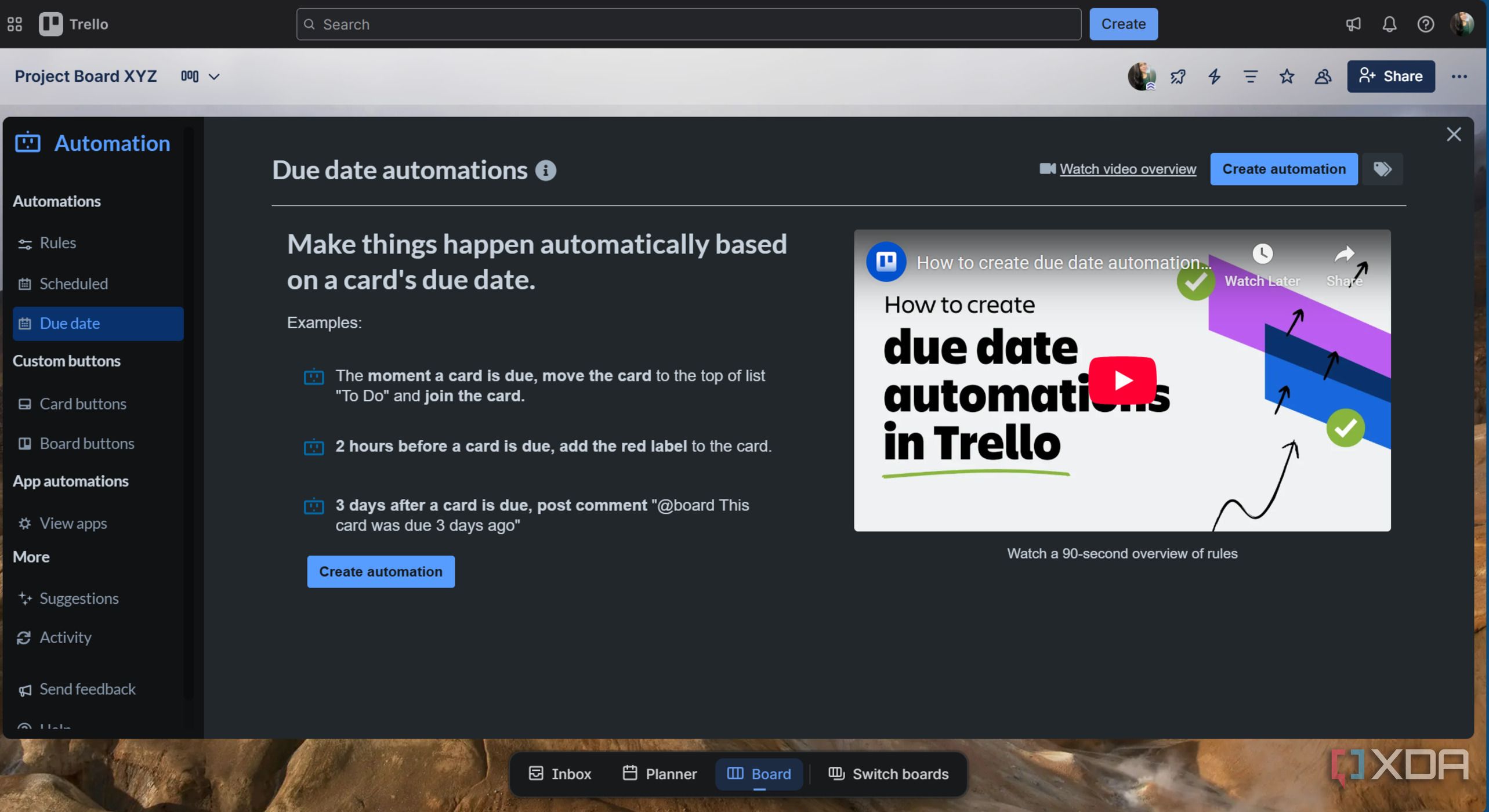Click the Trello logo home link
This screenshot has width=1489, height=812.
click(73, 24)
